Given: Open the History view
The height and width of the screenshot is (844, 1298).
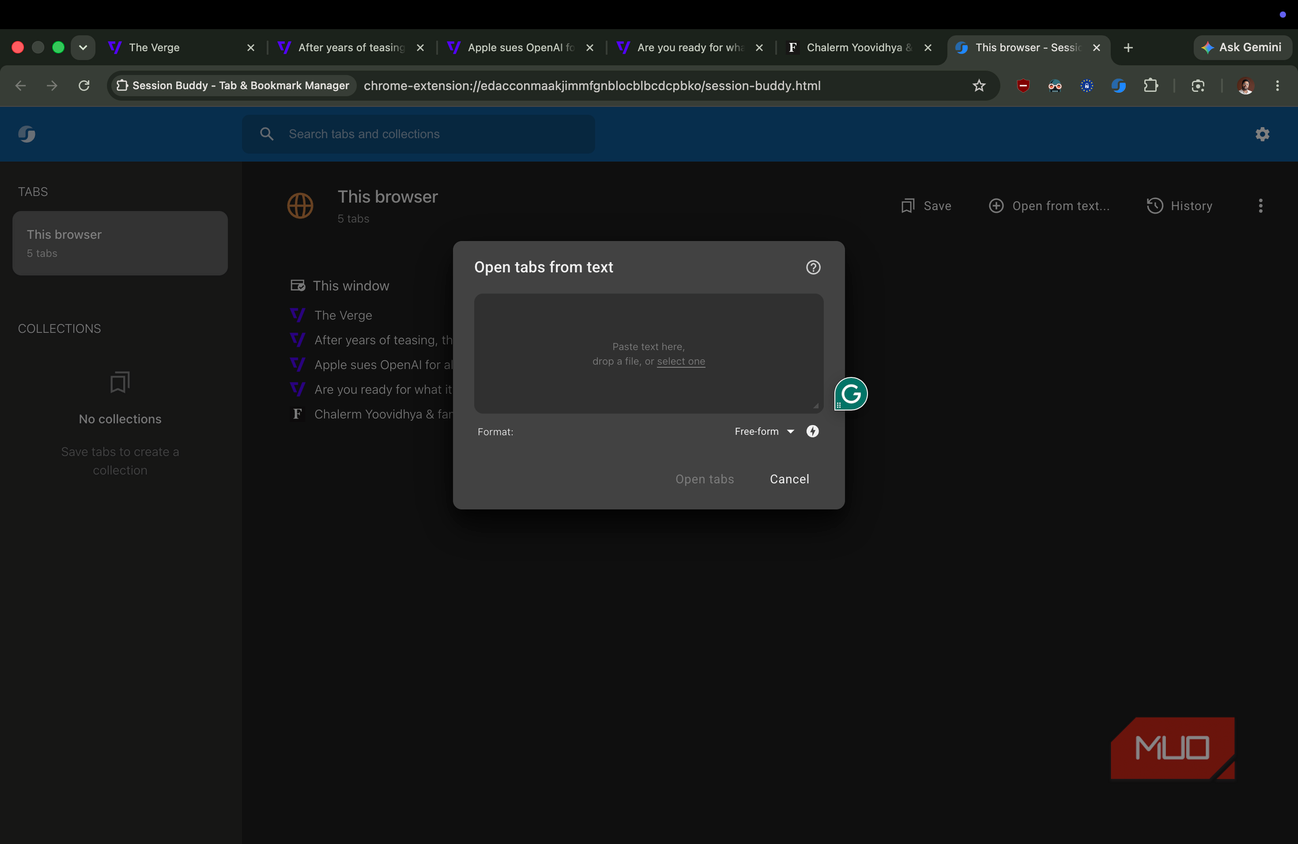Looking at the screenshot, I should (x=1180, y=206).
